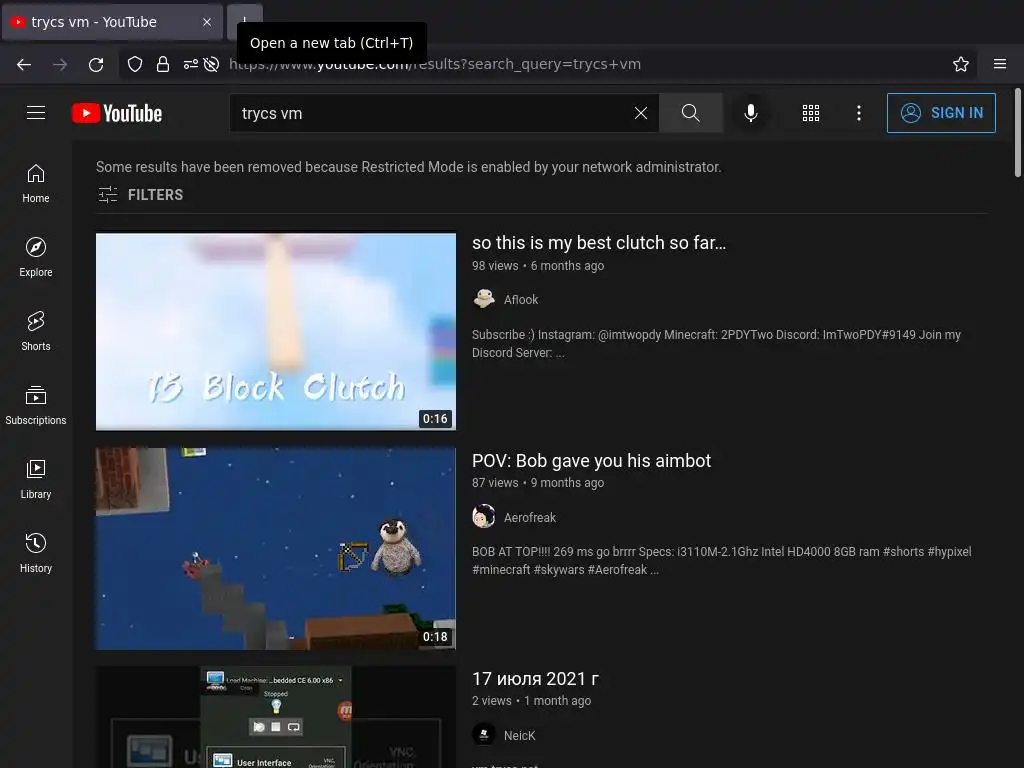Go back using the browser back arrow
Image resolution: width=1024 pixels, height=768 pixels.
click(24, 64)
